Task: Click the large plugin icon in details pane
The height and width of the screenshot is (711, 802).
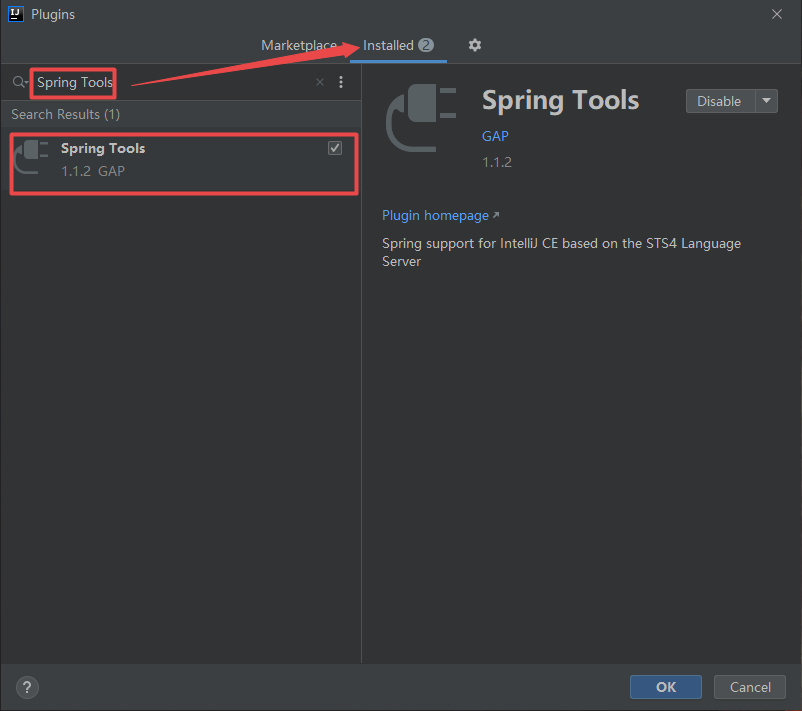Action: 421,118
